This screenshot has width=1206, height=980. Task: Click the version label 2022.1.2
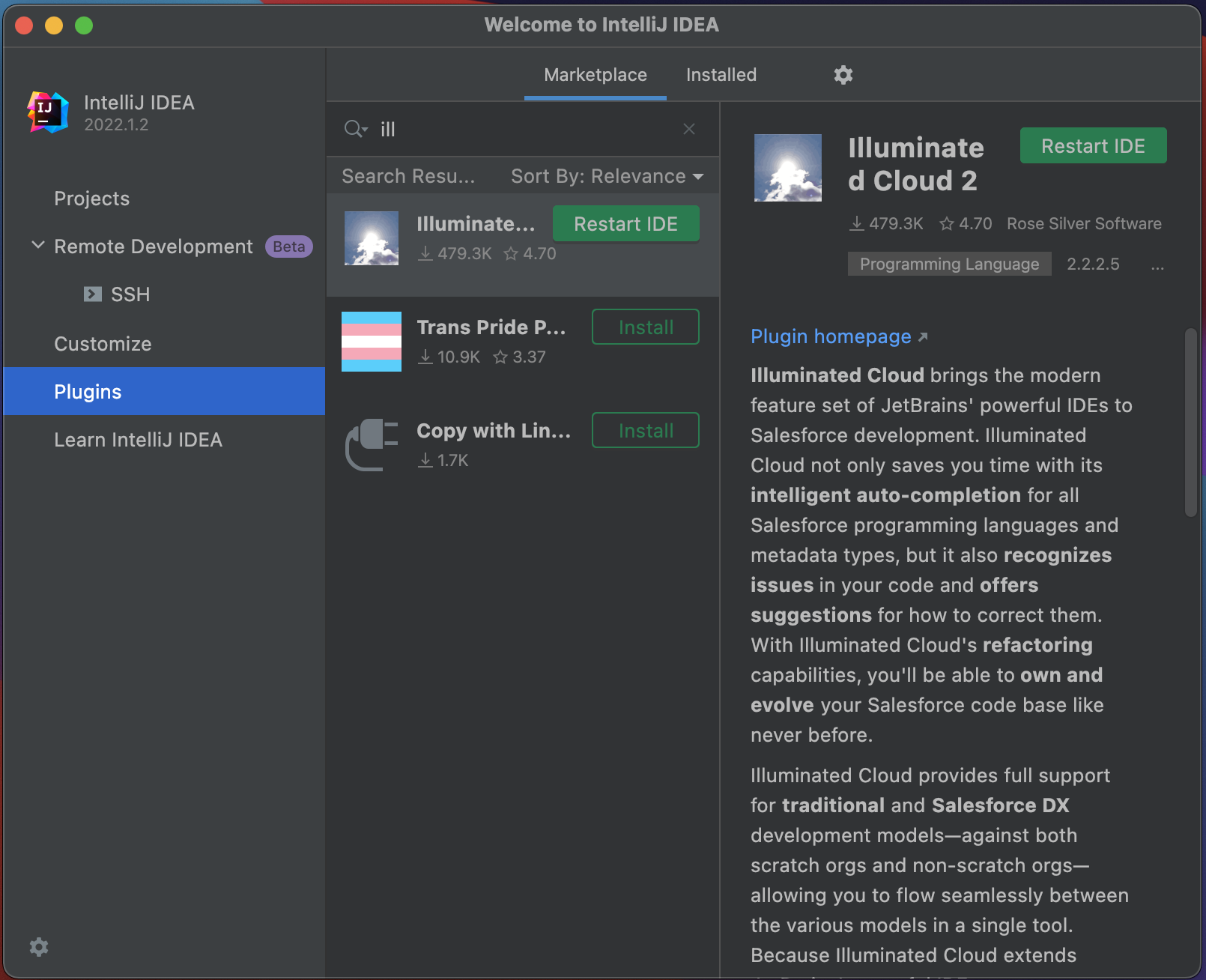click(x=116, y=124)
